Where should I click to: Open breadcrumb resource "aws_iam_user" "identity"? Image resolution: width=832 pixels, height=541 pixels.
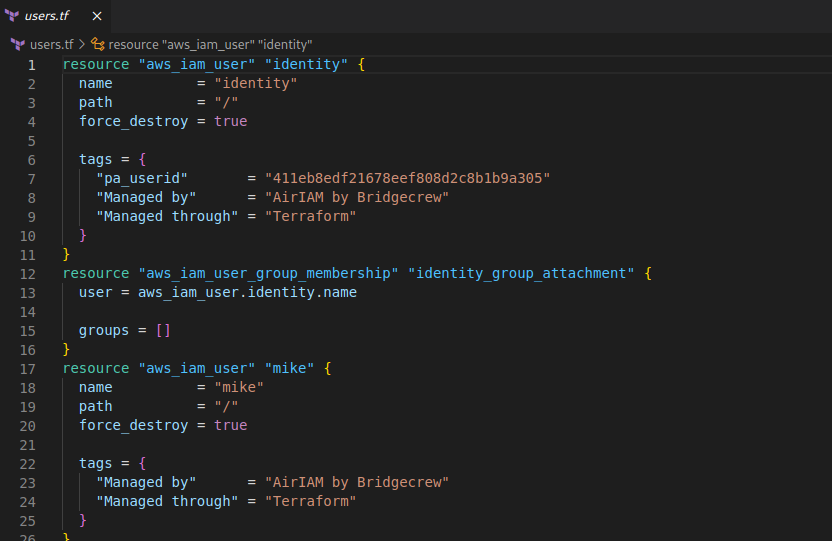pos(210,44)
